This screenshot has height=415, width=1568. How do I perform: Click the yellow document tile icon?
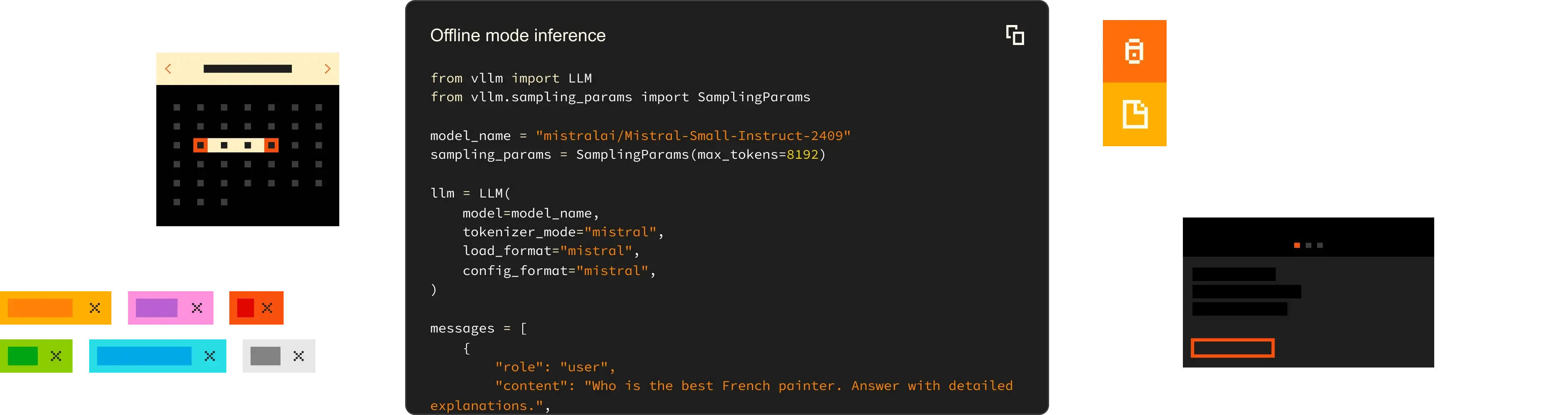coord(1134,115)
